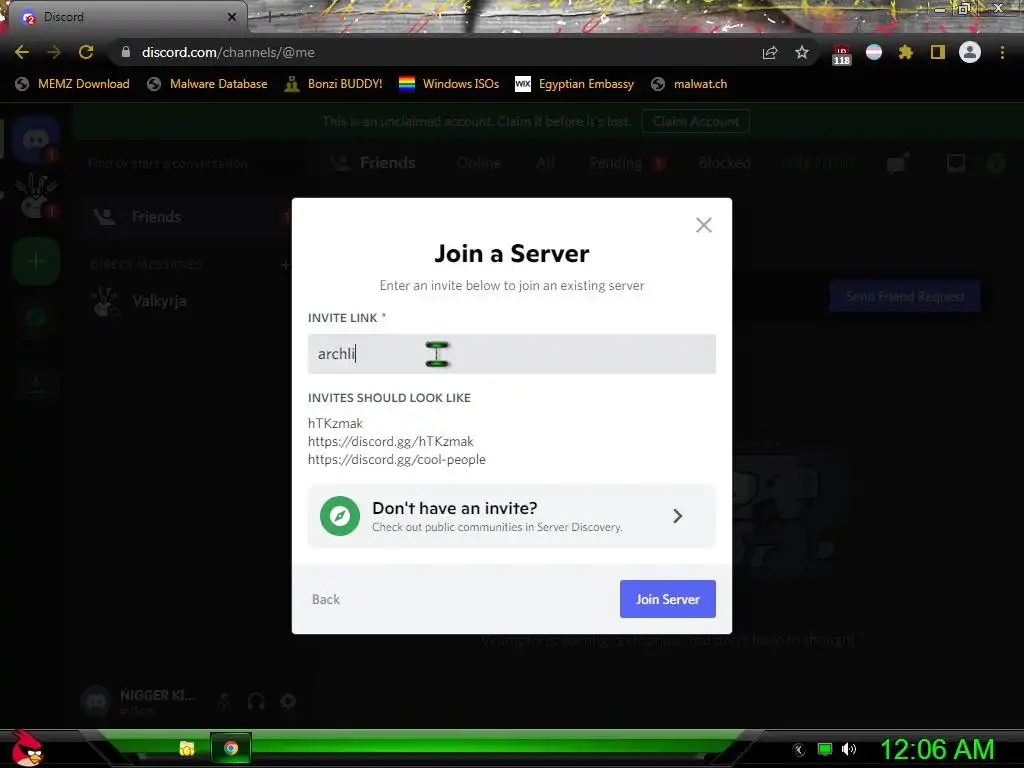Open the file explorer taskbar icon
This screenshot has height=768, width=1024.
tap(187, 748)
